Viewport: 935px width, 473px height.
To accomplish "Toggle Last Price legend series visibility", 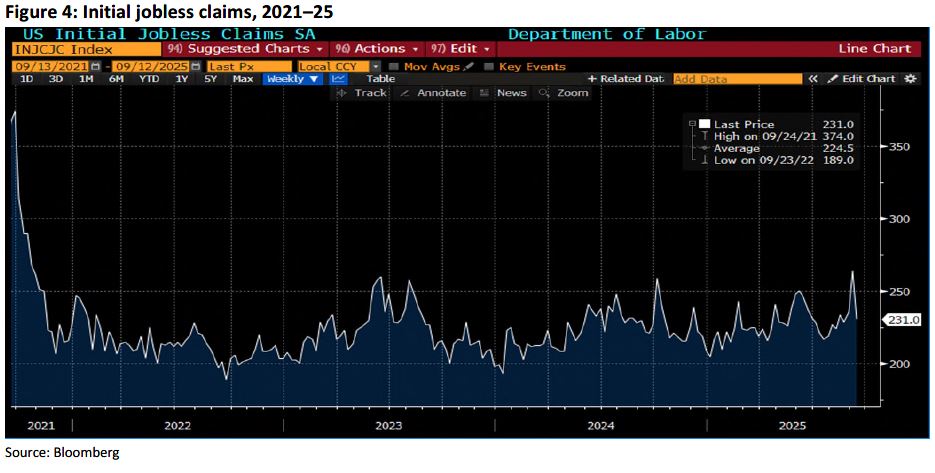I will (x=704, y=124).
